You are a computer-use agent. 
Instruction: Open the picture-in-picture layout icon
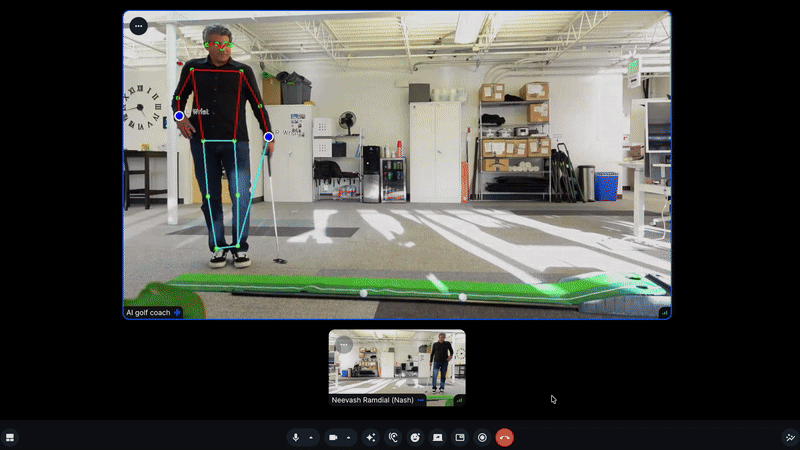click(460, 437)
